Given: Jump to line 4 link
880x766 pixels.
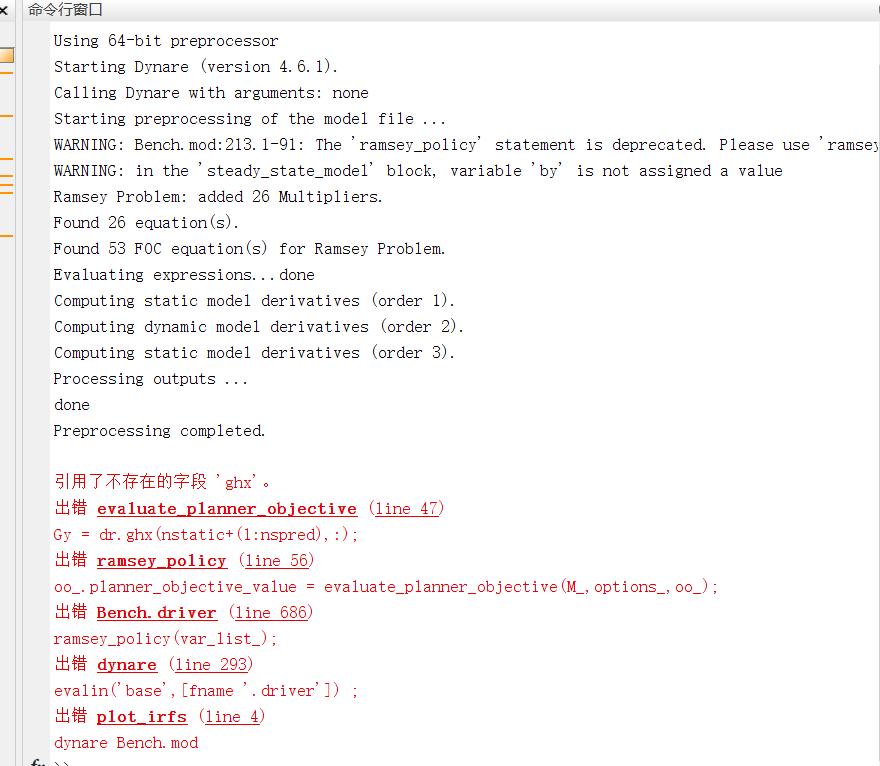Looking at the screenshot, I should (x=232, y=717).
